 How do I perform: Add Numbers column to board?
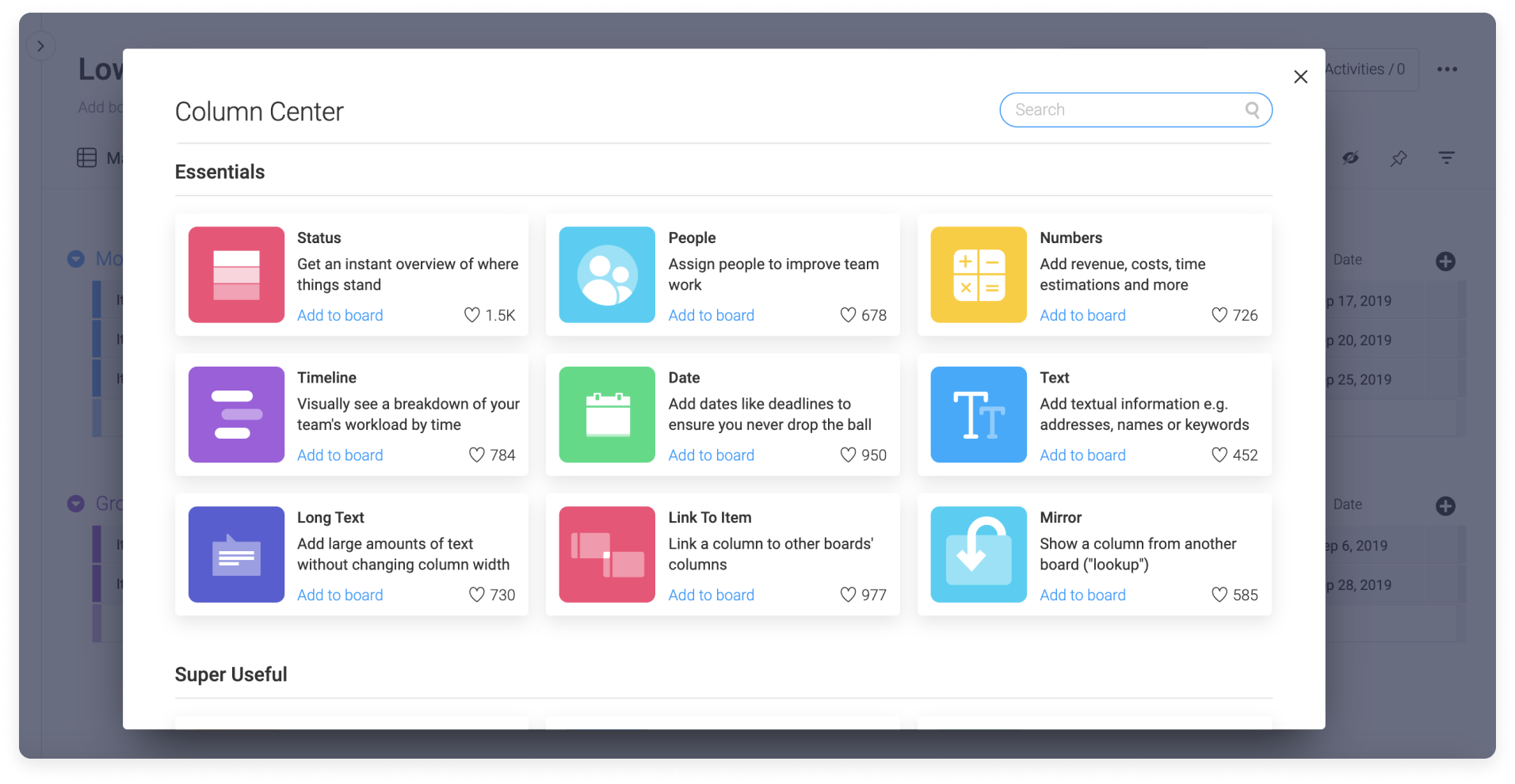1082,315
